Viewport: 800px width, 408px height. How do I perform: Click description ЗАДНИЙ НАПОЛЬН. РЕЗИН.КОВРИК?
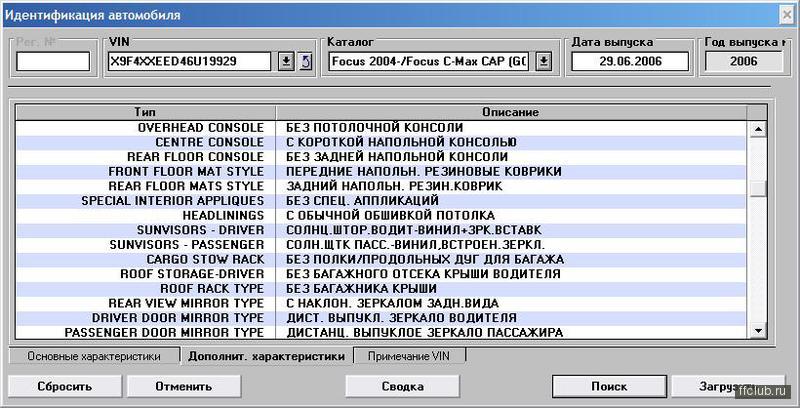(x=394, y=186)
